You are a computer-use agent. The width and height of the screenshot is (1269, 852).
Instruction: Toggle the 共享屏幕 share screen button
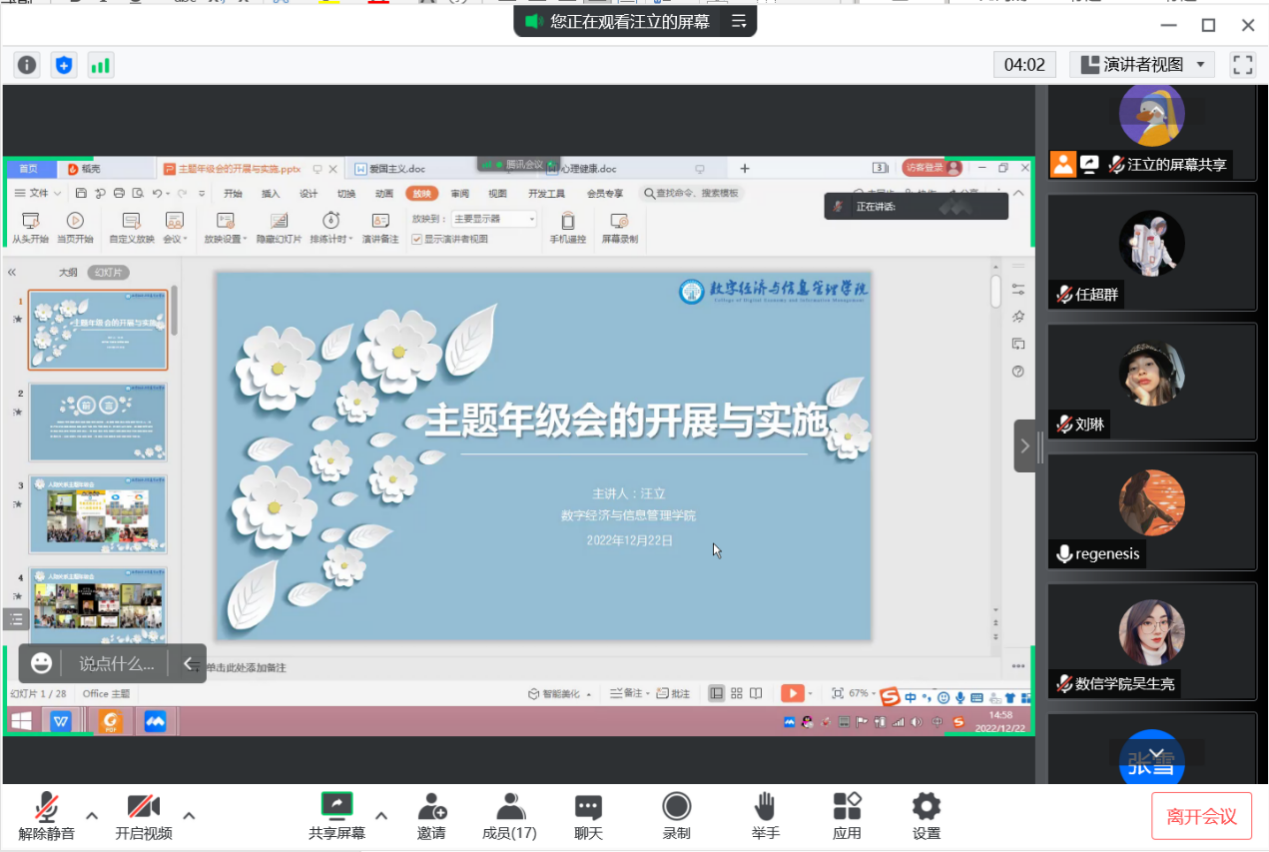tap(337, 815)
